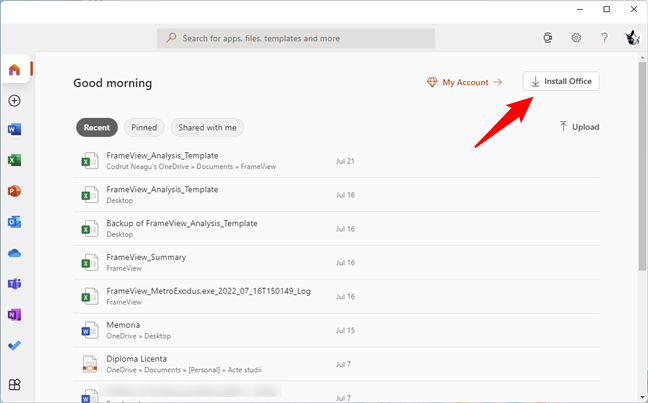The image size is (648, 403).
Task: Click the search magnifier icon
Action: 171,38
